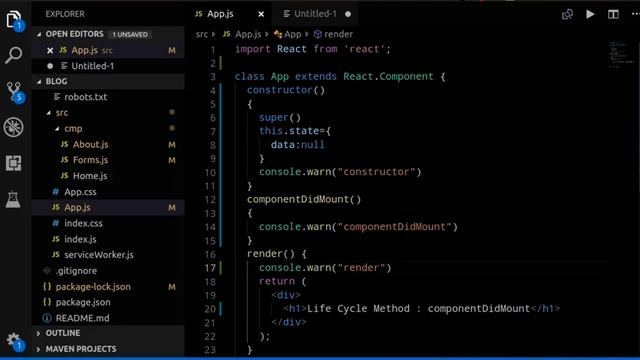This screenshot has height=360, width=640.
Task: Switch to the Untitled-1 tab
Action: coord(316,14)
